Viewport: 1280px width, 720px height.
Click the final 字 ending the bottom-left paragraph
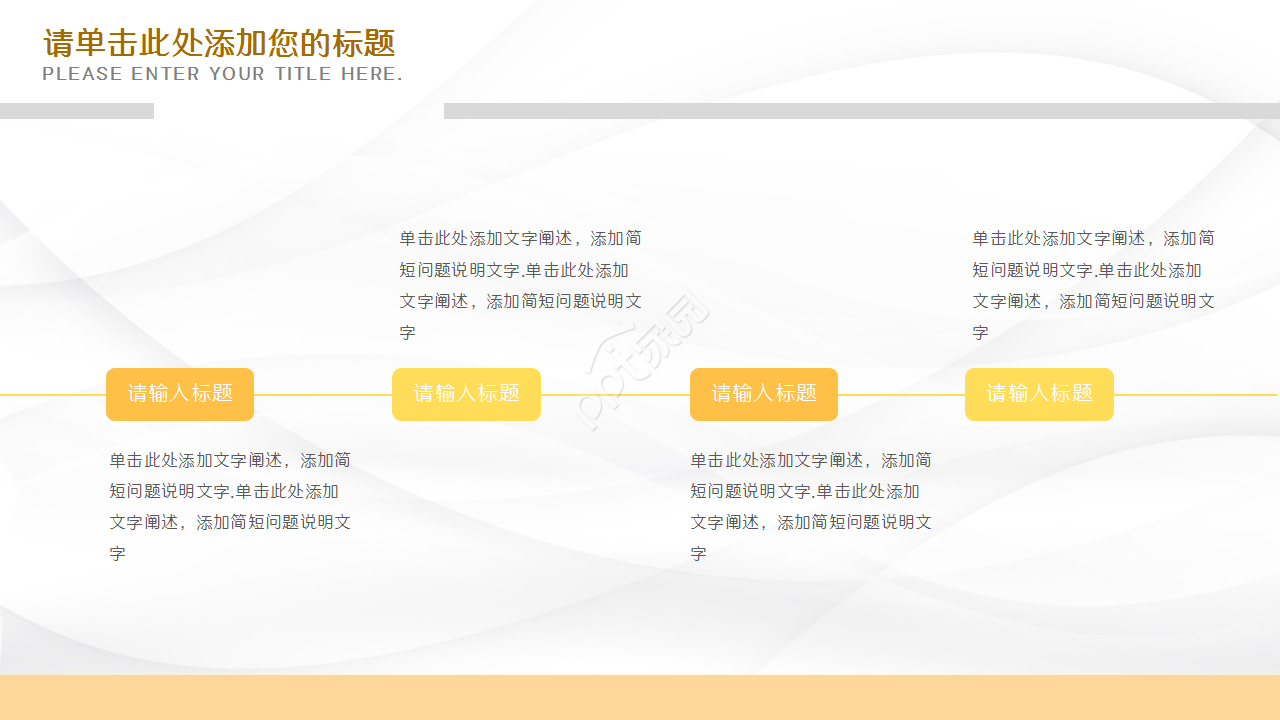118,554
